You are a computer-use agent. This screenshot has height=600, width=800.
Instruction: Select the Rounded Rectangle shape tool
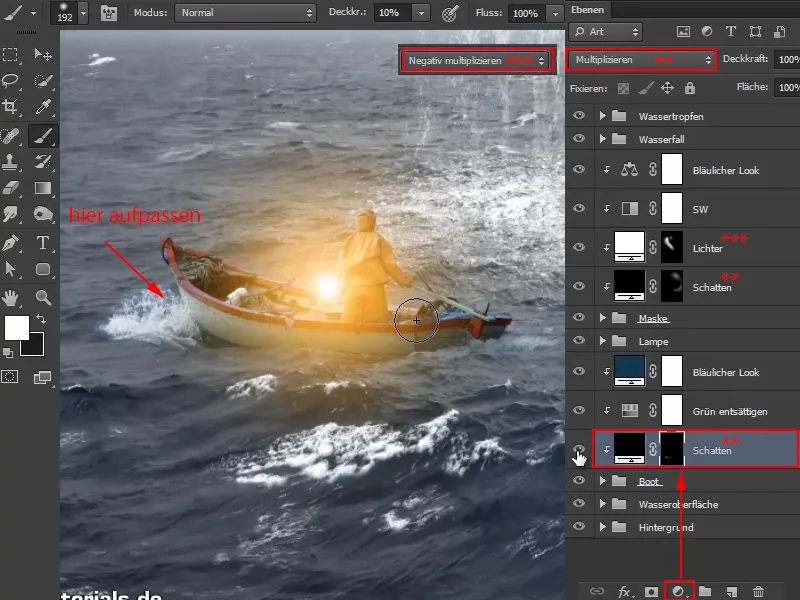(43, 269)
